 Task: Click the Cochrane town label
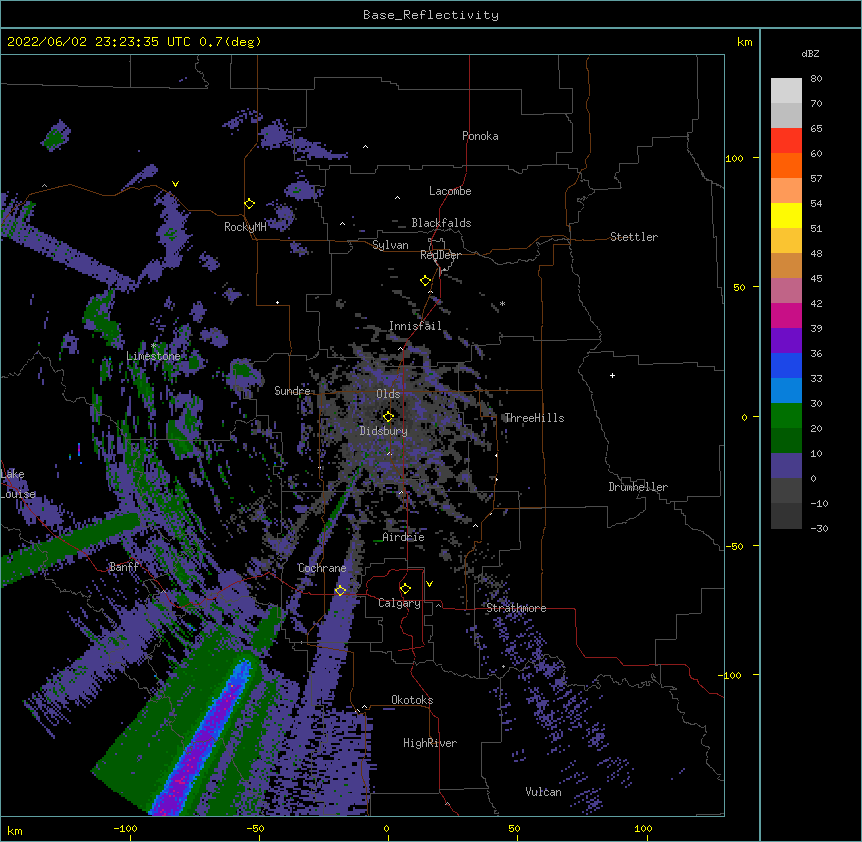pos(322,568)
